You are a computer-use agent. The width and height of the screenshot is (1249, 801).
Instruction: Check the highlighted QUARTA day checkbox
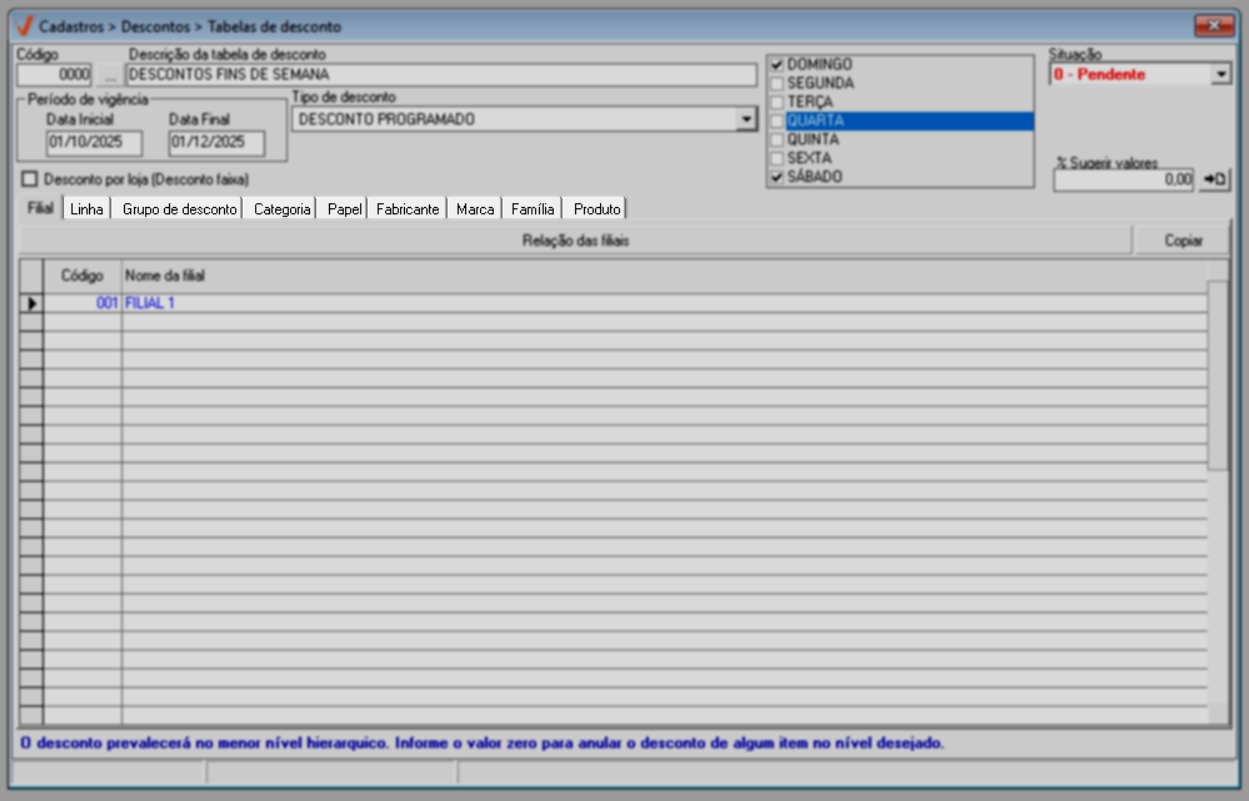(x=776, y=121)
